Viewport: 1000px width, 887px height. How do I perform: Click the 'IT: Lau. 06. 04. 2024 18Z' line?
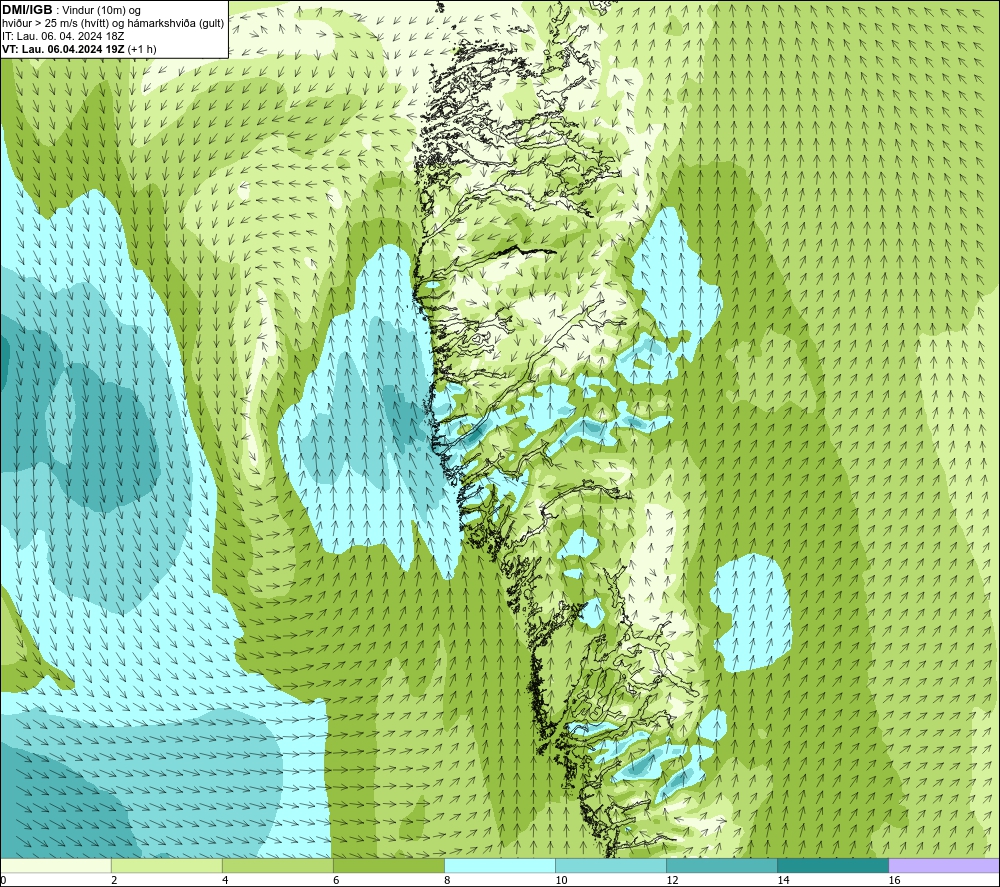[x=63, y=36]
